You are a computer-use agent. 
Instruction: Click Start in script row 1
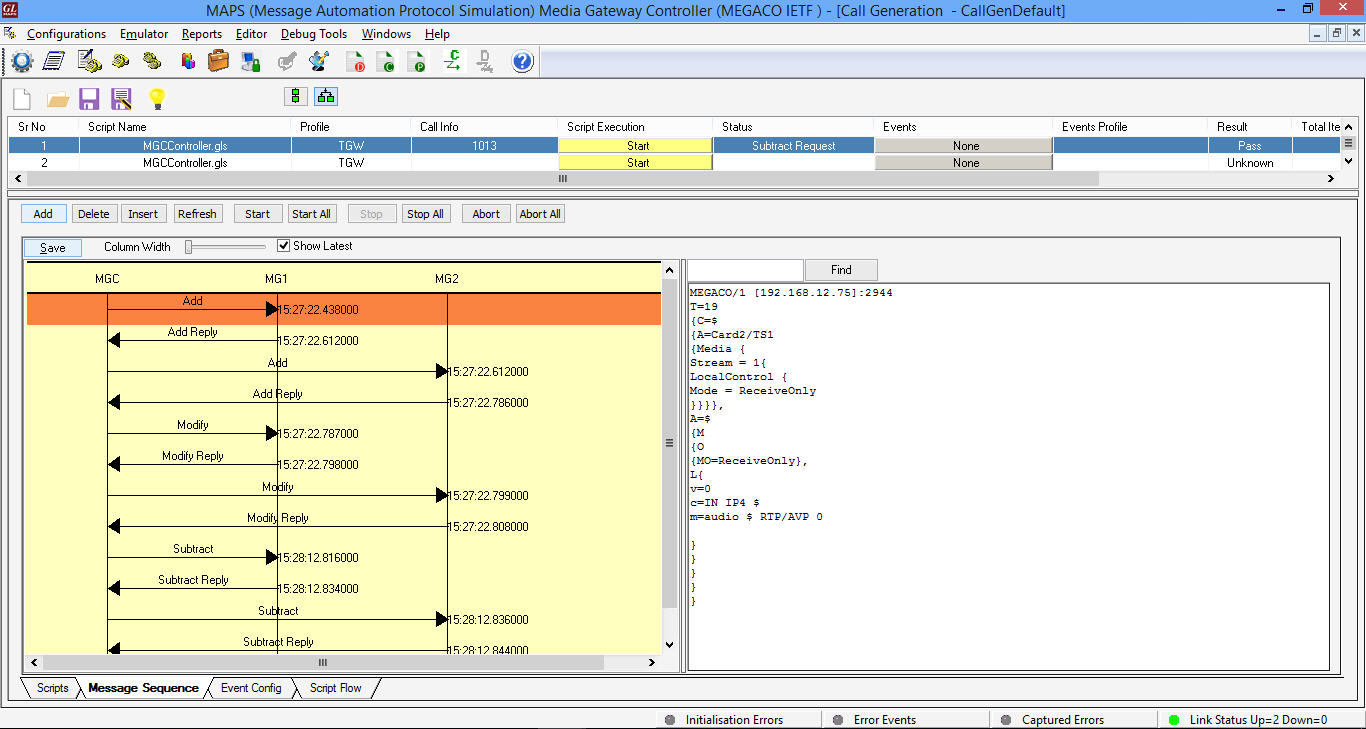(x=635, y=146)
